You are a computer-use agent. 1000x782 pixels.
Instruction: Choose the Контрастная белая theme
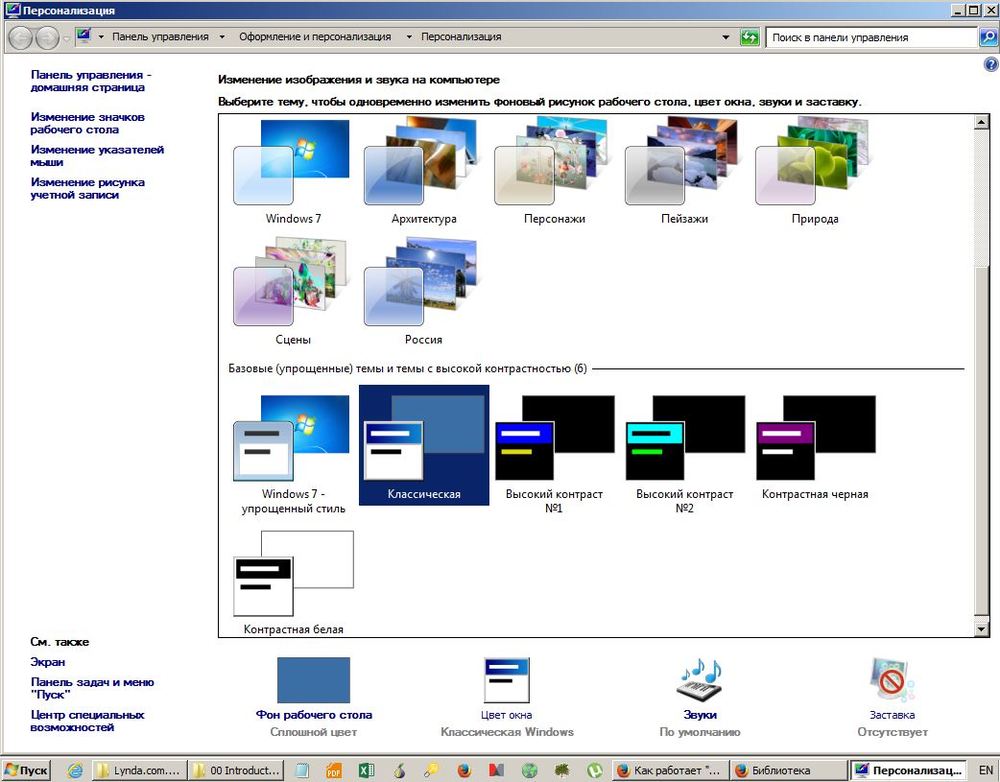click(x=293, y=583)
